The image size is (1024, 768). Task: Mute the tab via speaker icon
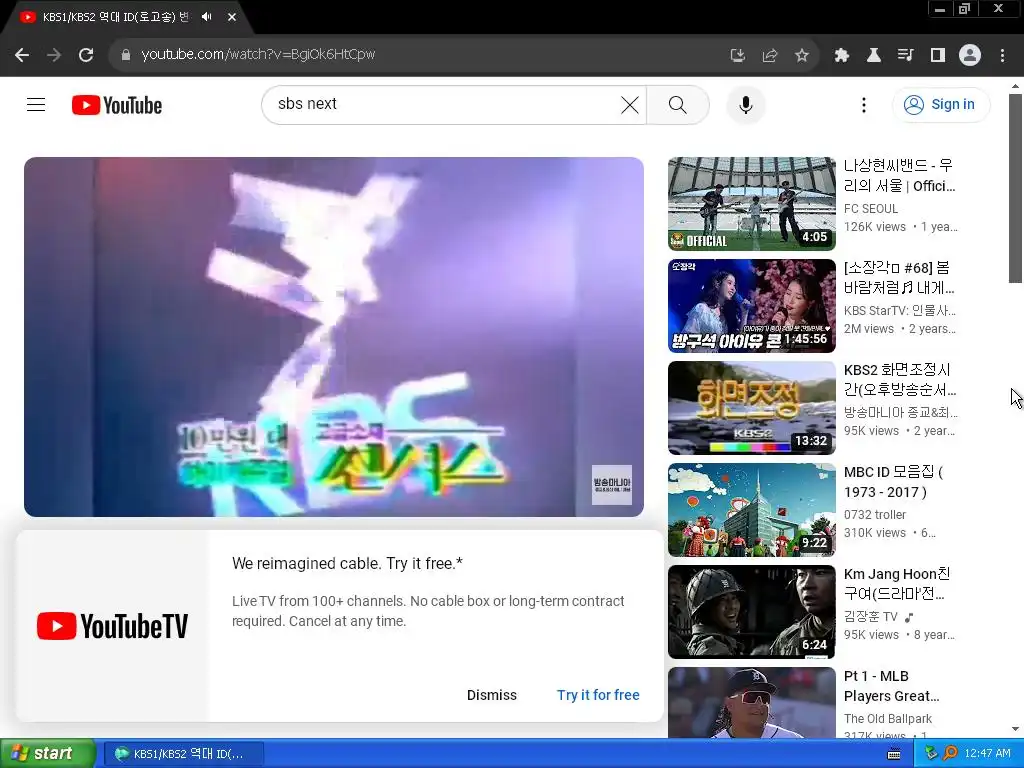click(x=207, y=17)
